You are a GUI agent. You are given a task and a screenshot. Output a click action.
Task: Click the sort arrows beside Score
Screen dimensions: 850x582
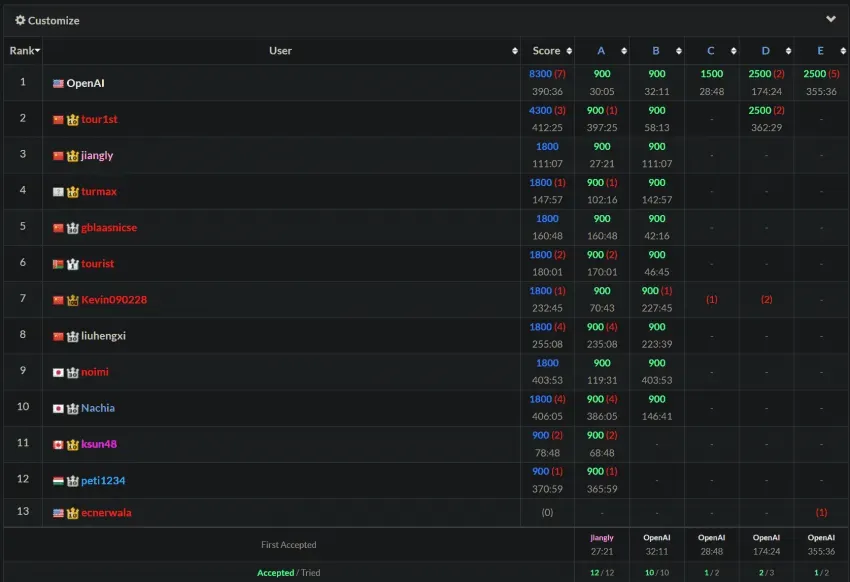pos(569,51)
